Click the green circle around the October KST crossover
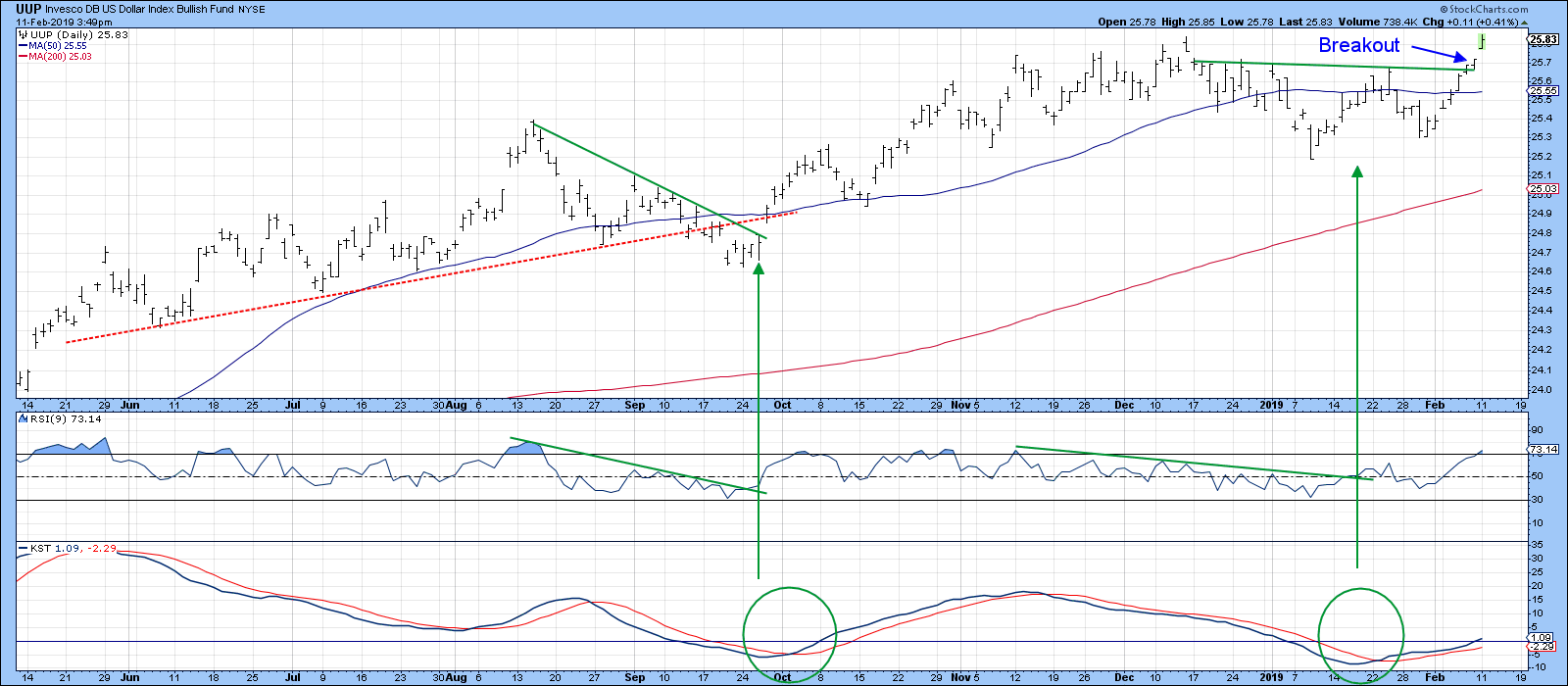The width and height of the screenshot is (1568, 686). pos(790,634)
